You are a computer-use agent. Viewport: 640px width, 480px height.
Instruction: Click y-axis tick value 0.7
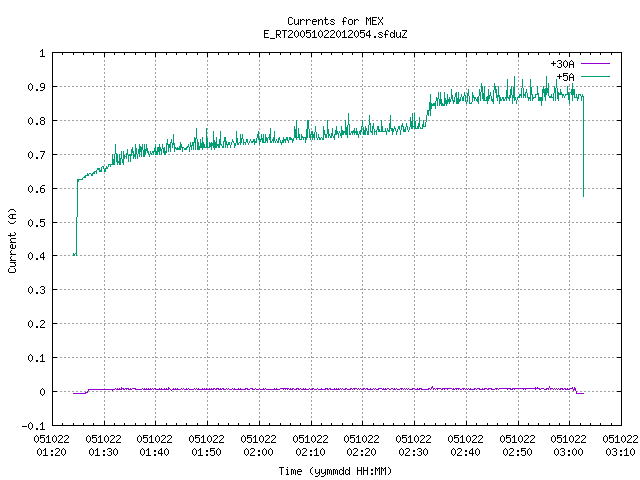tap(36, 155)
